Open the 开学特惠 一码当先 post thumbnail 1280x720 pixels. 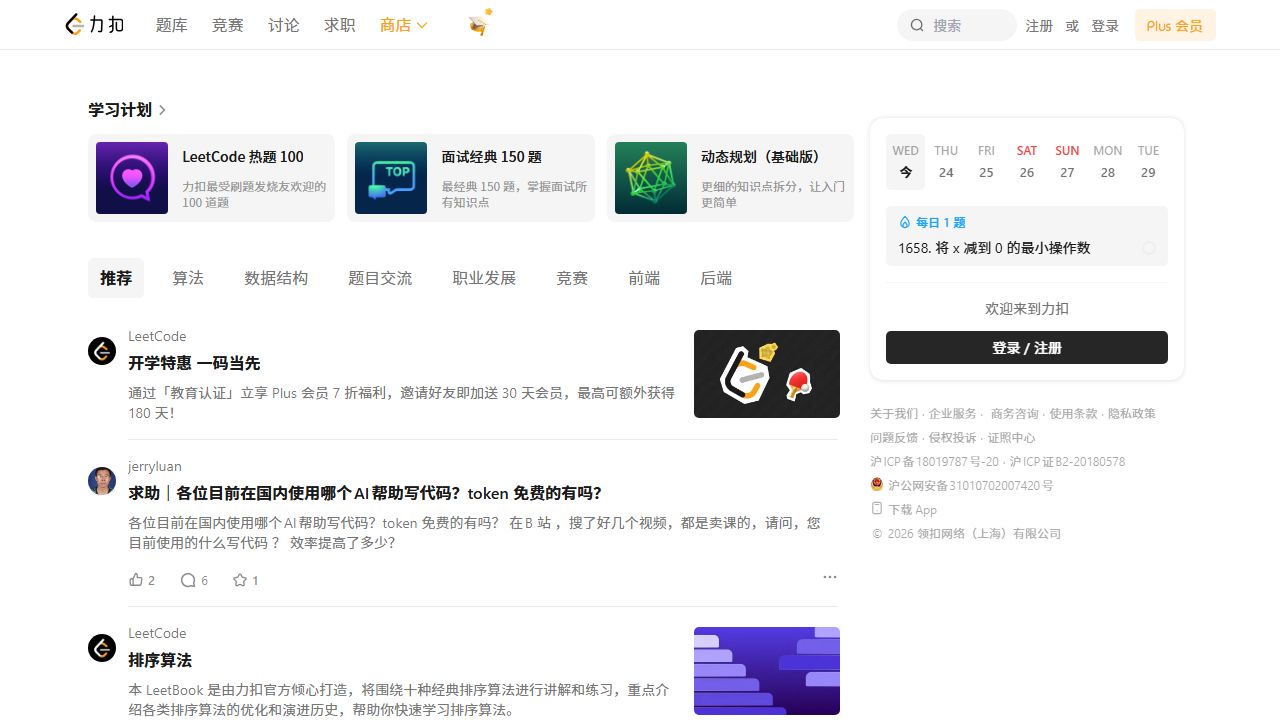[x=767, y=374]
